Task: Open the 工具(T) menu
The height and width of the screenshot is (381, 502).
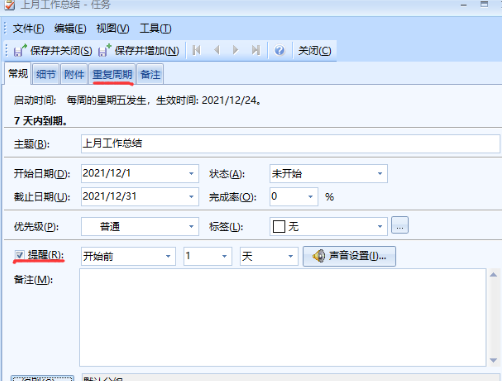Action: pyautogui.click(x=155, y=29)
